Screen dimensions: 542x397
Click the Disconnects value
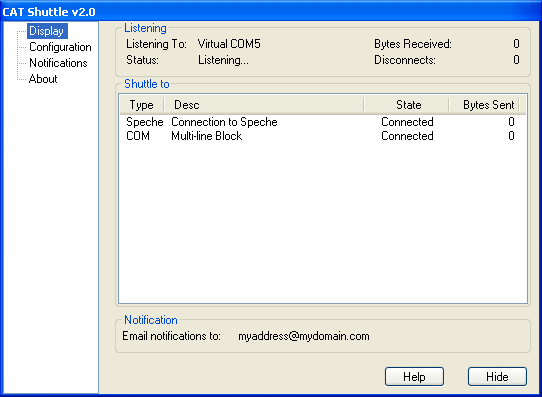pyautogui.click(x=516, y=60)
